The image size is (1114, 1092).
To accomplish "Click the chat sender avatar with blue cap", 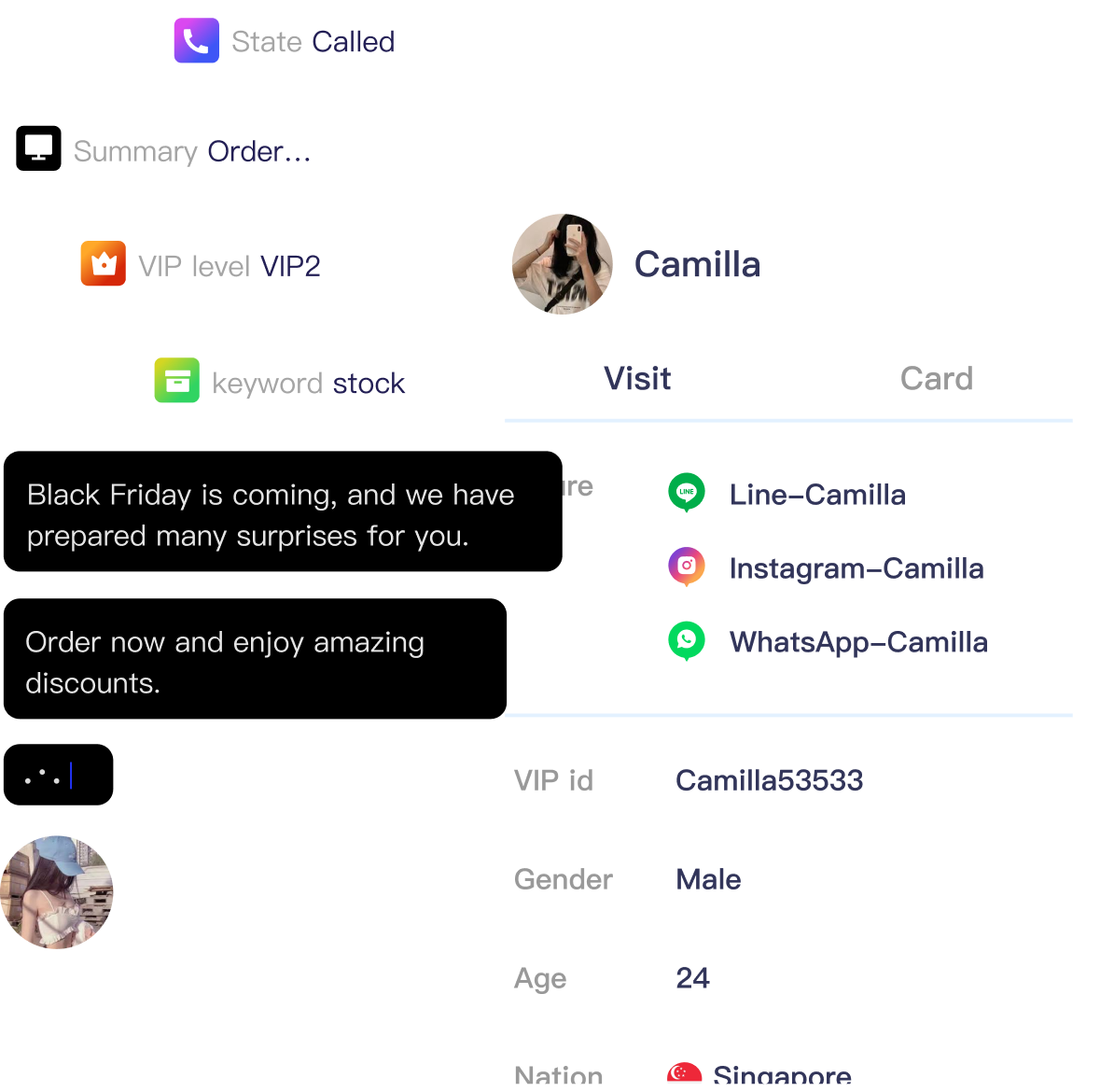I will [57, 891].
